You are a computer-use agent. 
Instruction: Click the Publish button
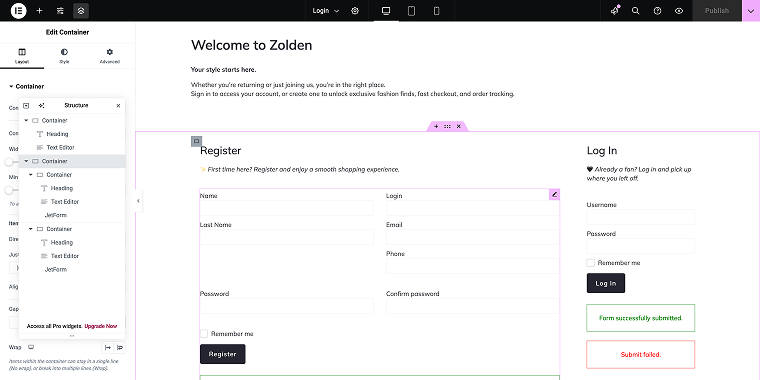point(717,11)
